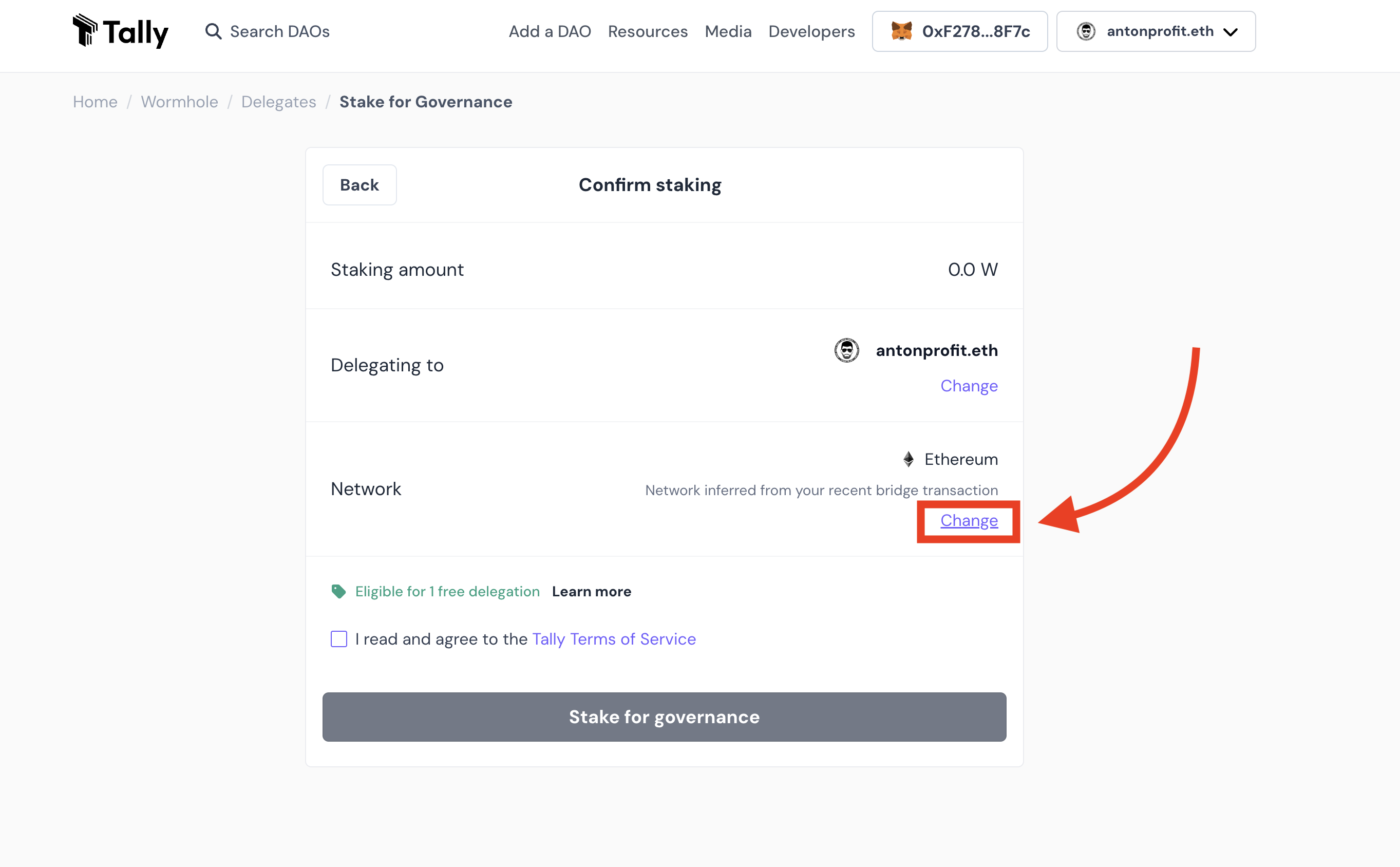Click Learn more about free delegation
The image size is (1400, 867).
tap(592, 591)
